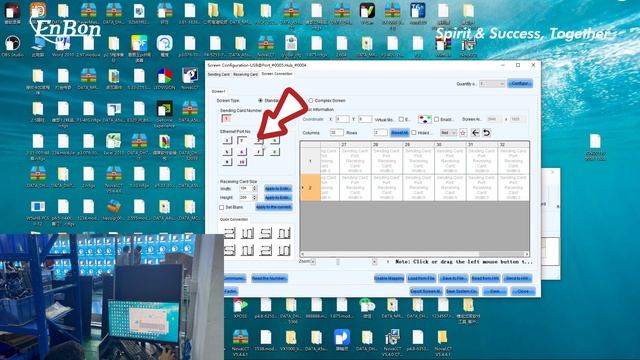Click Height spinner arrows

tap(255, 198)
